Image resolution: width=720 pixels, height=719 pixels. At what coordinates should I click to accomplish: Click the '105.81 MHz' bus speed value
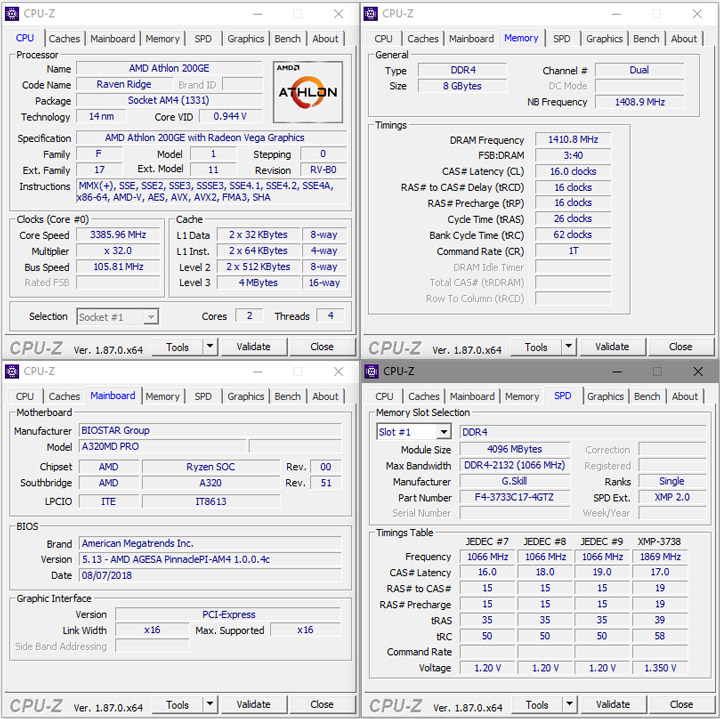118,267
